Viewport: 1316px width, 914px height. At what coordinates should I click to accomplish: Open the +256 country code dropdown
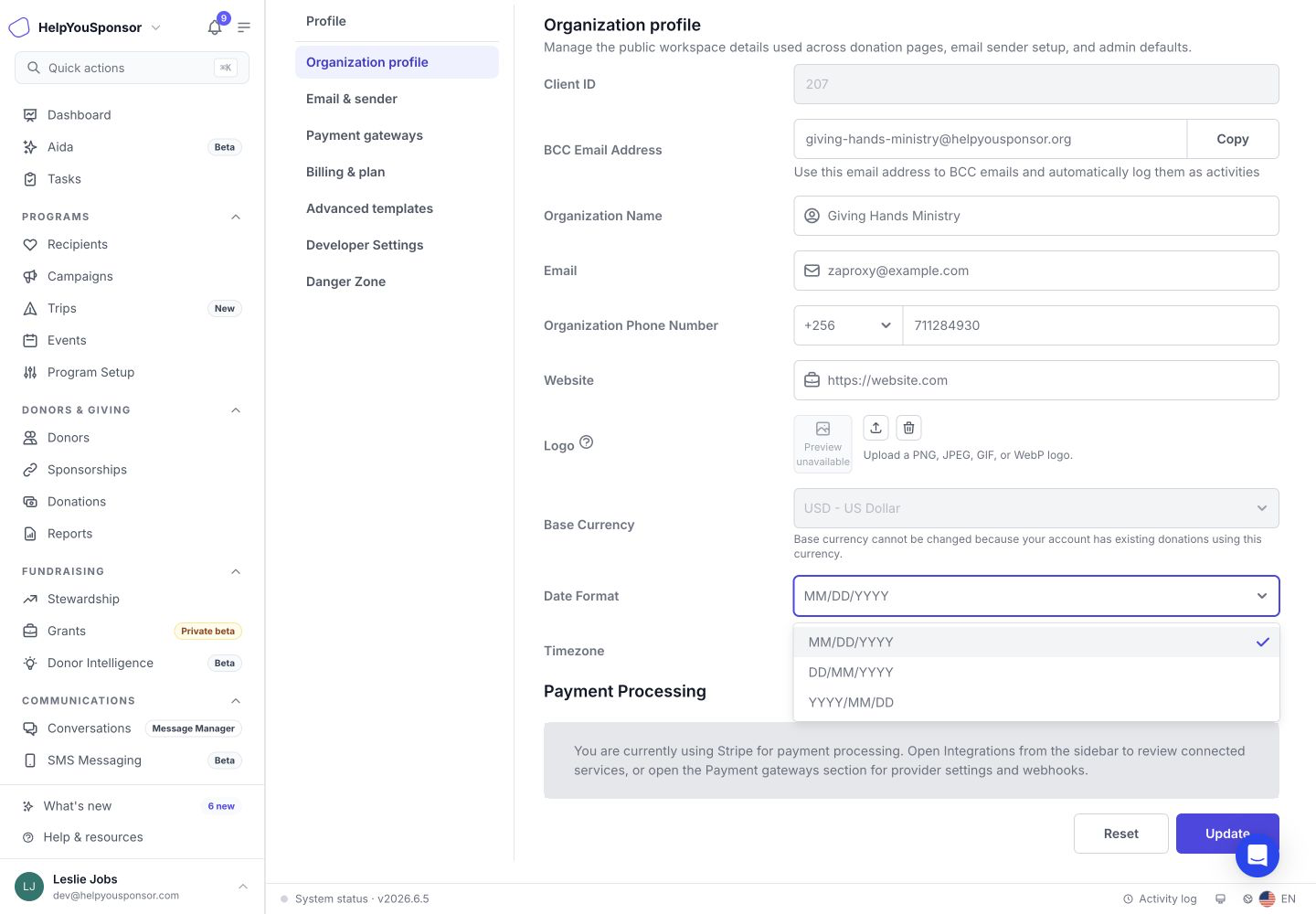coord(848,325)
